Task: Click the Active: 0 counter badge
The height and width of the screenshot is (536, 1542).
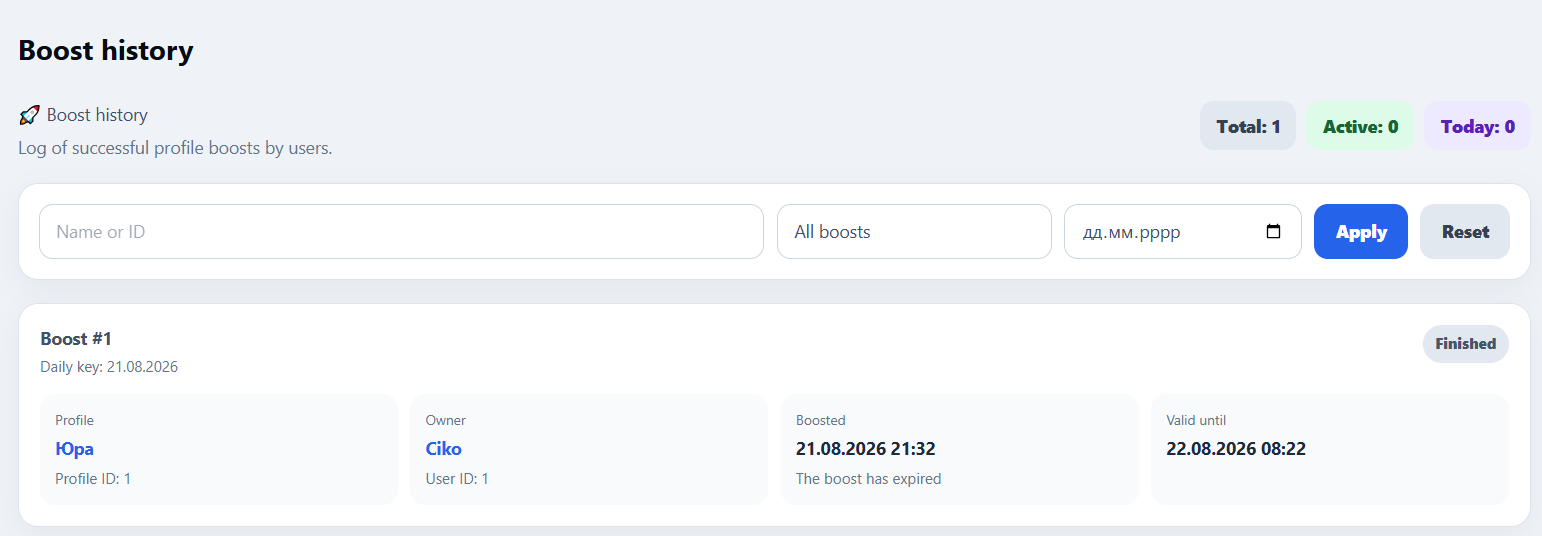Action: click(1360, 126)
